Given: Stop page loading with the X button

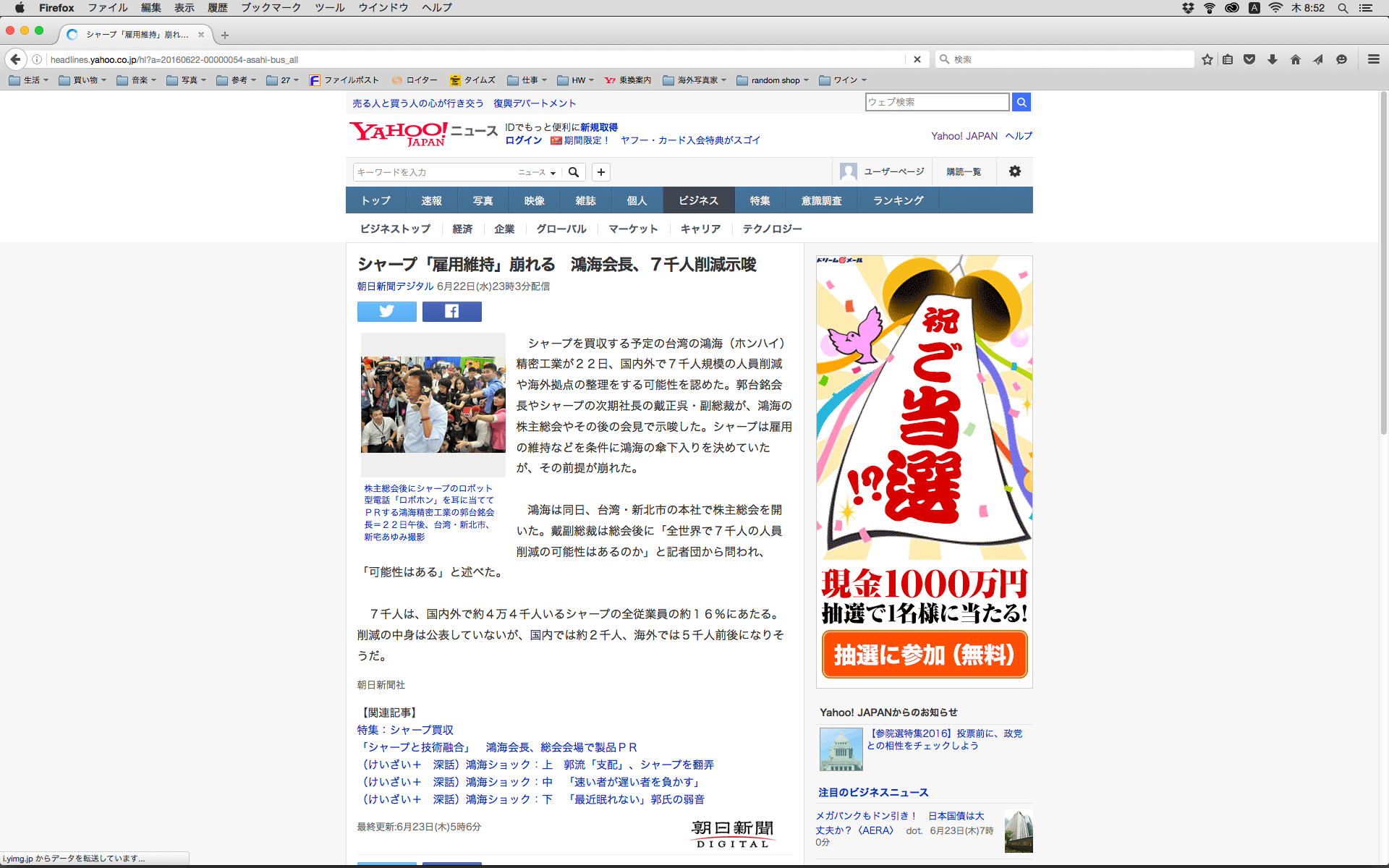Looking at the screenshot, I should (917, 59).
